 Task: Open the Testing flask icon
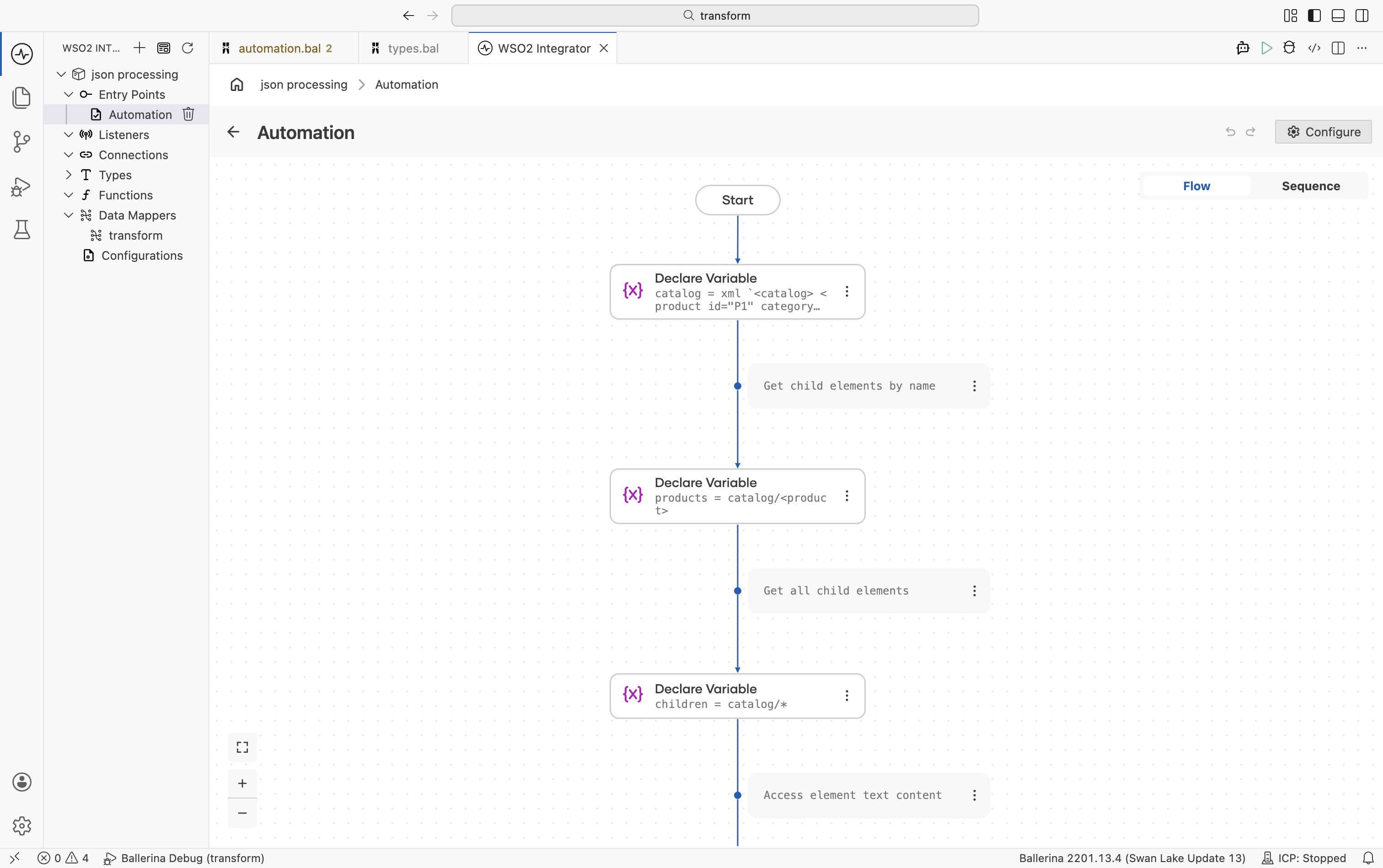tap(22, 230)
